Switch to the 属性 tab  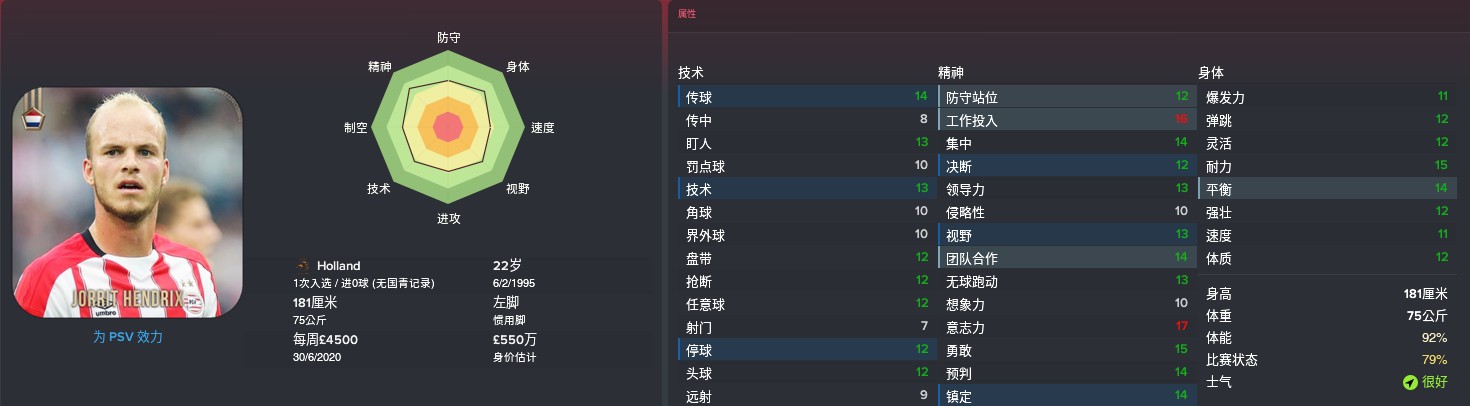[687, 14]
